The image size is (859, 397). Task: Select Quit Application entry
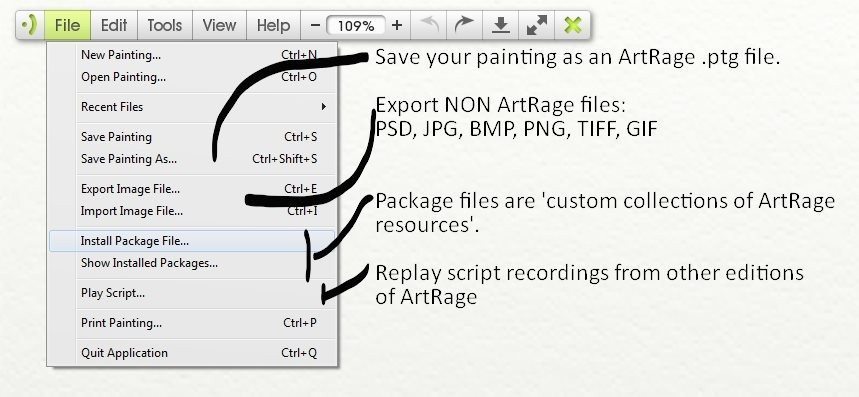click(x=192, y=353)
